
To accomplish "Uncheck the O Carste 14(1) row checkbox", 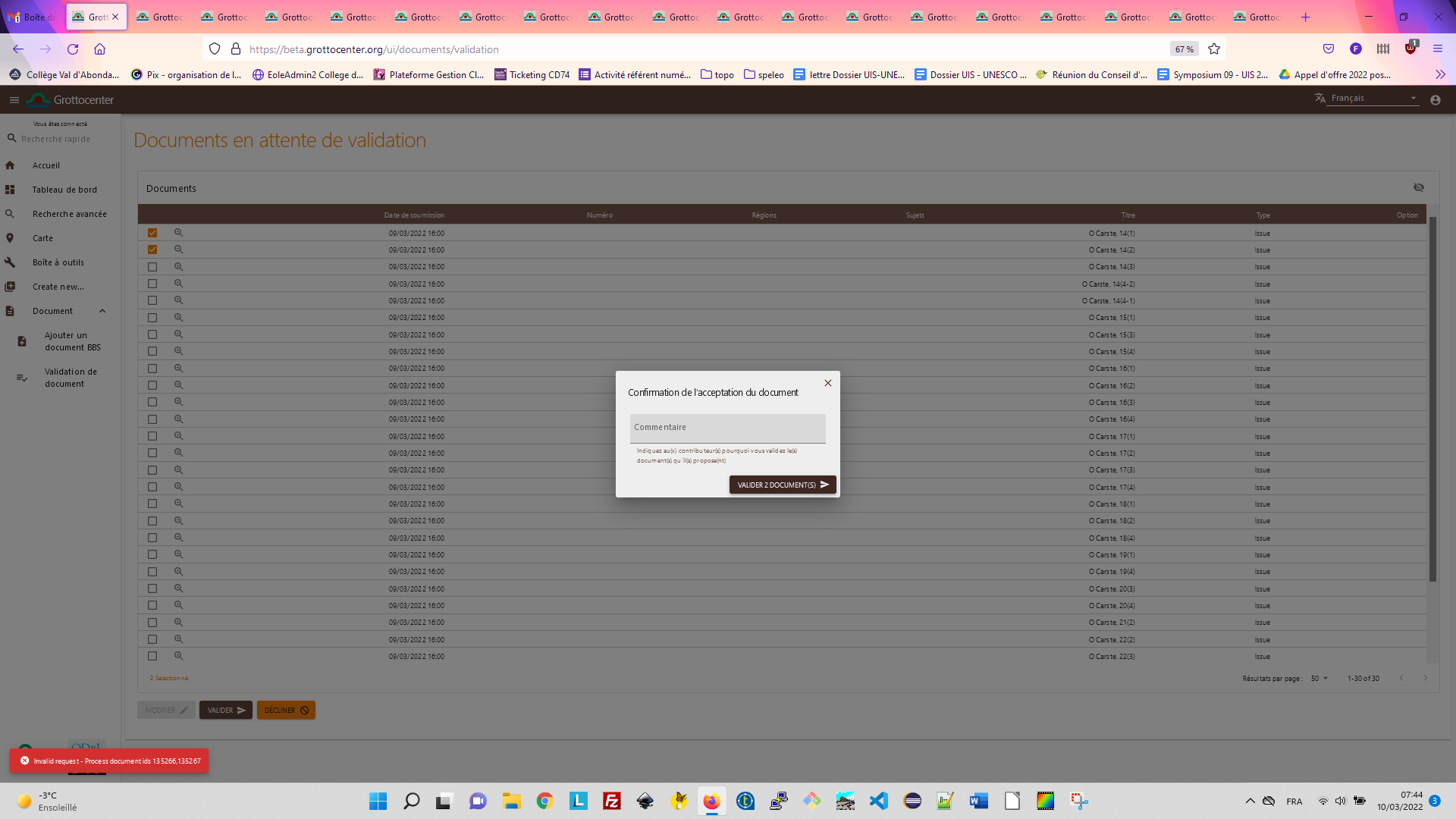I will pos(152,233).
